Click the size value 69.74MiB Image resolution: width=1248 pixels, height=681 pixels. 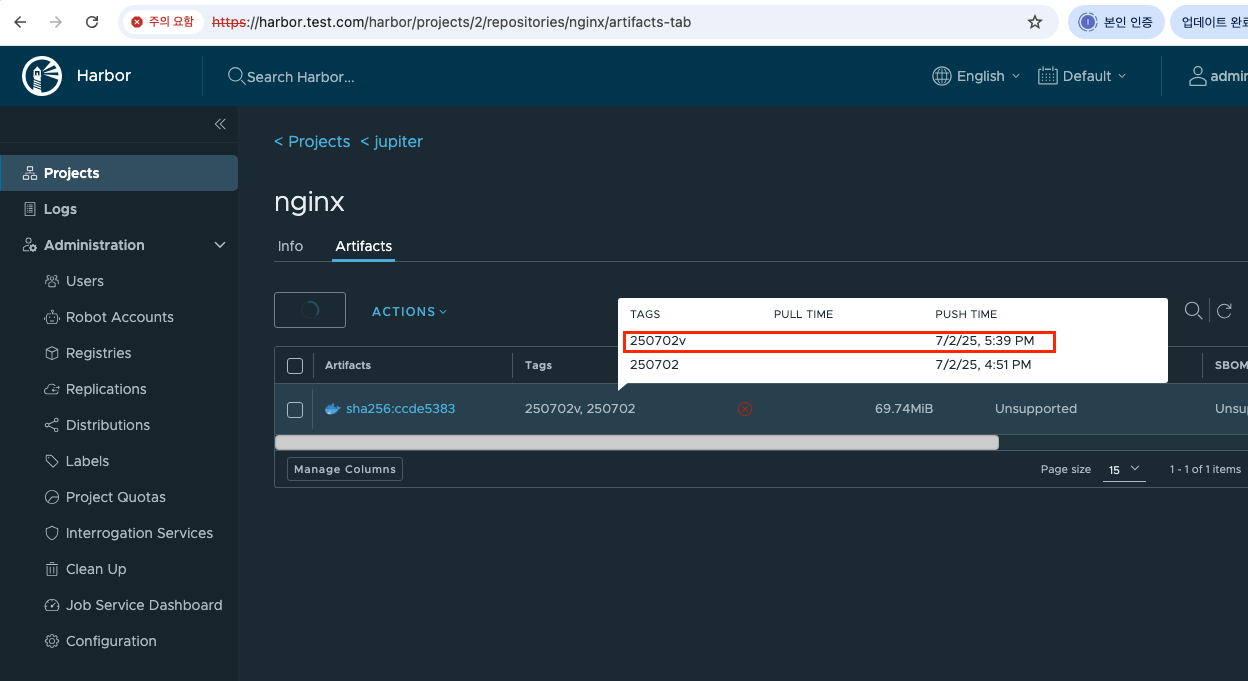904,409
